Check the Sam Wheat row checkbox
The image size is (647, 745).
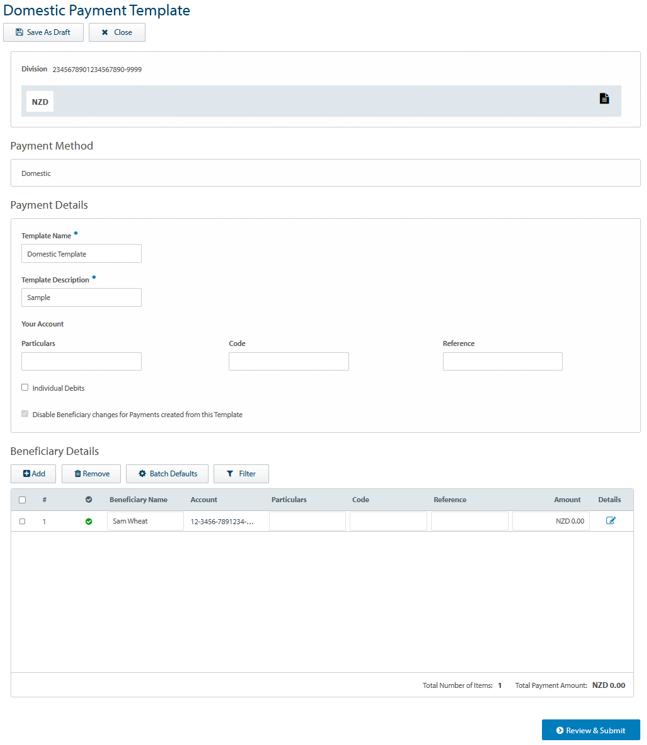pyautogui.click(x=22, y=521)
